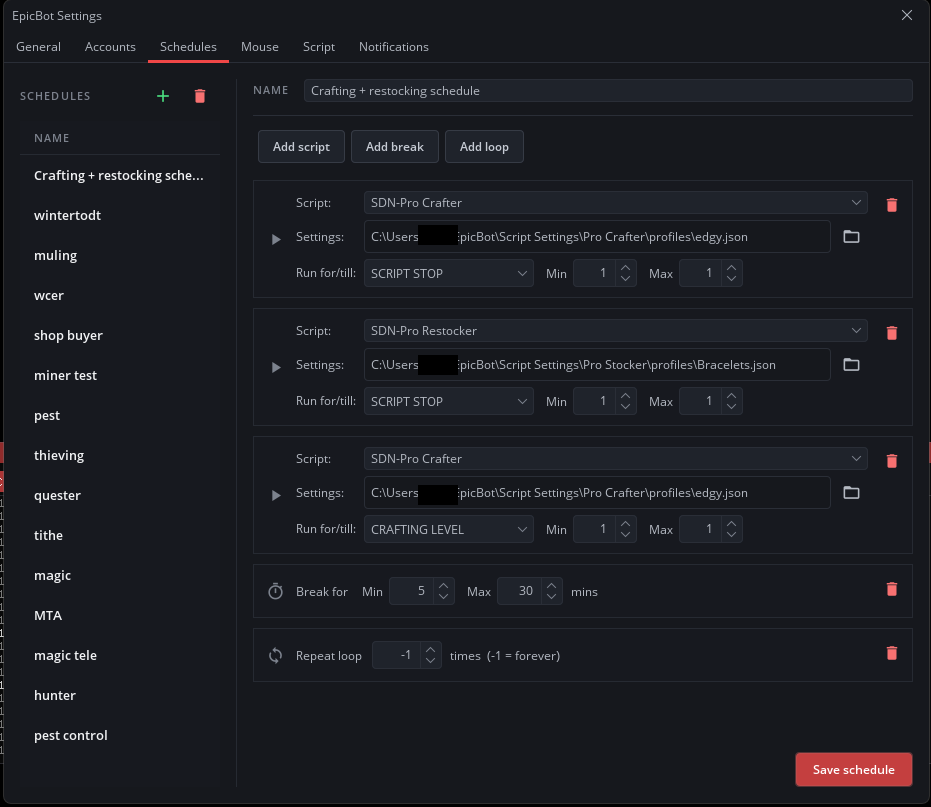This screenshot has width=931, height=807.
Task: Select the pest control schedule
Action: [119, 735]
